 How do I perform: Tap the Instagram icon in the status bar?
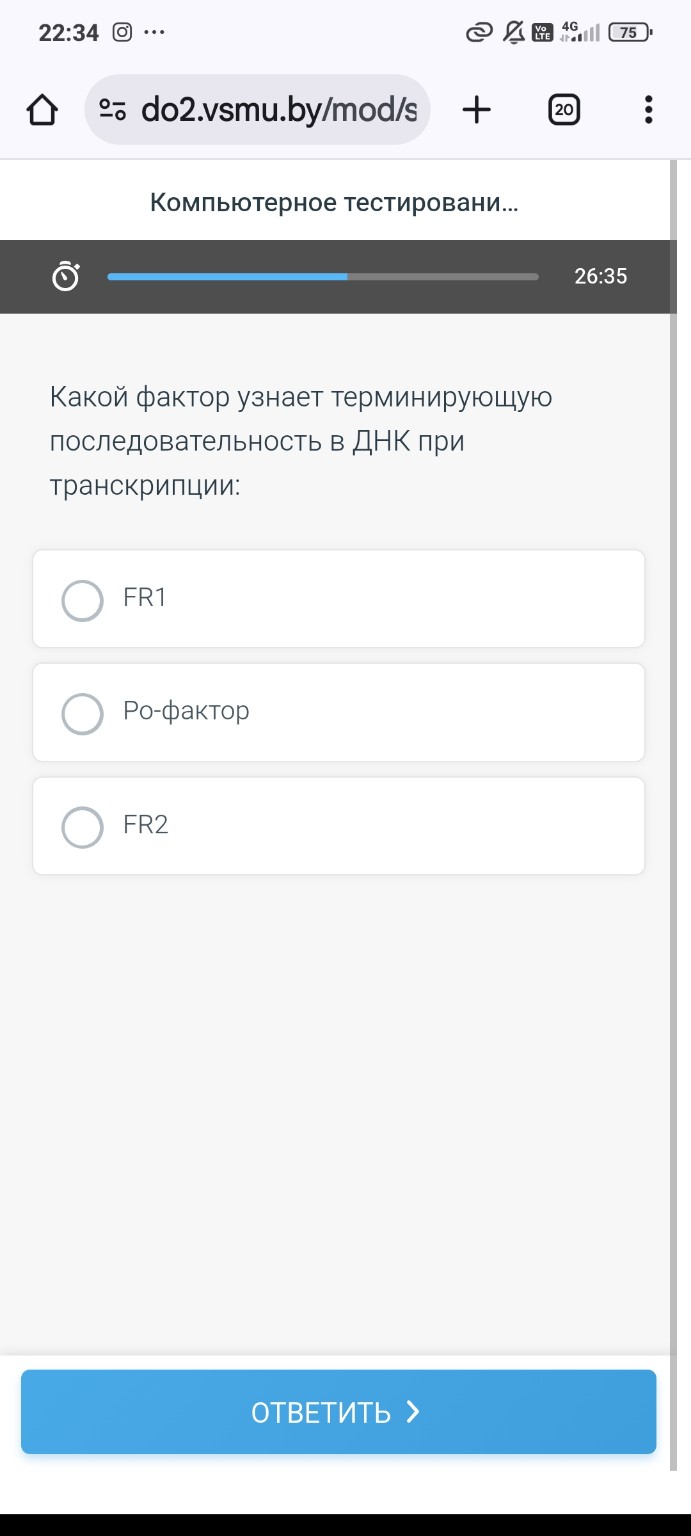tap(121, 33)
